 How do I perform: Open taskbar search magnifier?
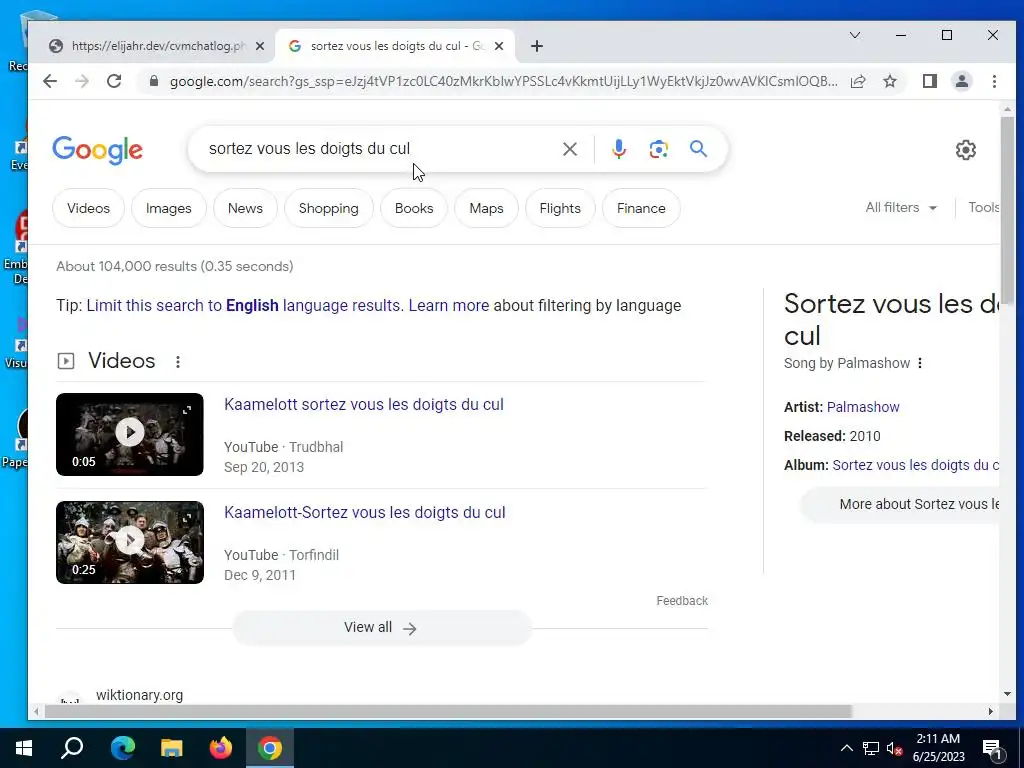pos(72,748)
